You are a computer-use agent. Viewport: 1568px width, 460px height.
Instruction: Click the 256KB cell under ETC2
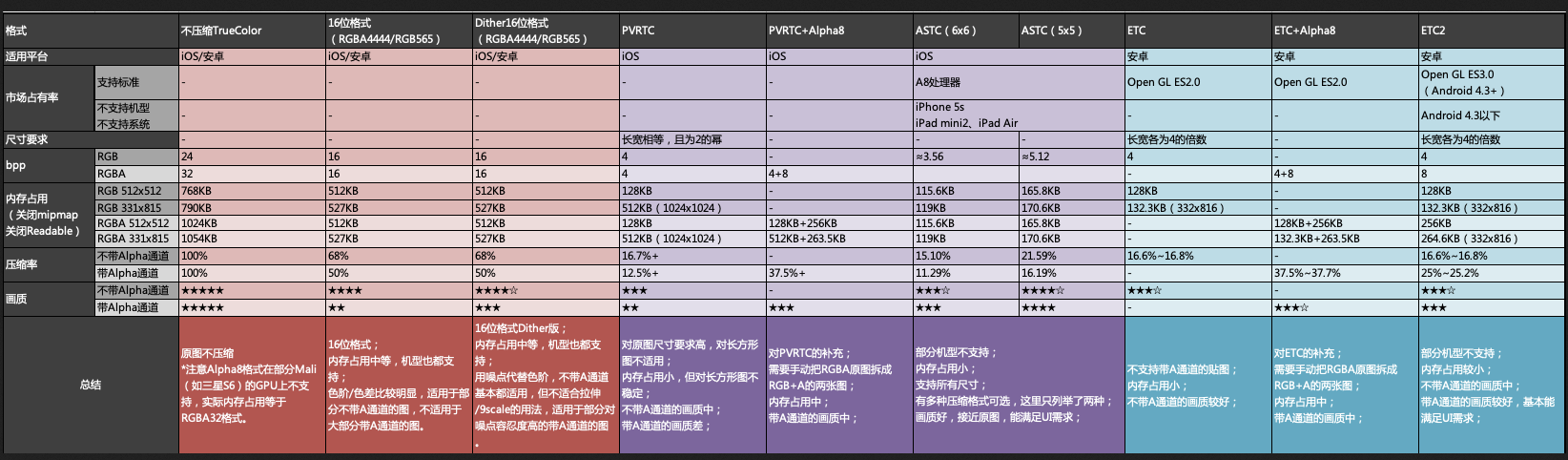(x=1492, y=223)
